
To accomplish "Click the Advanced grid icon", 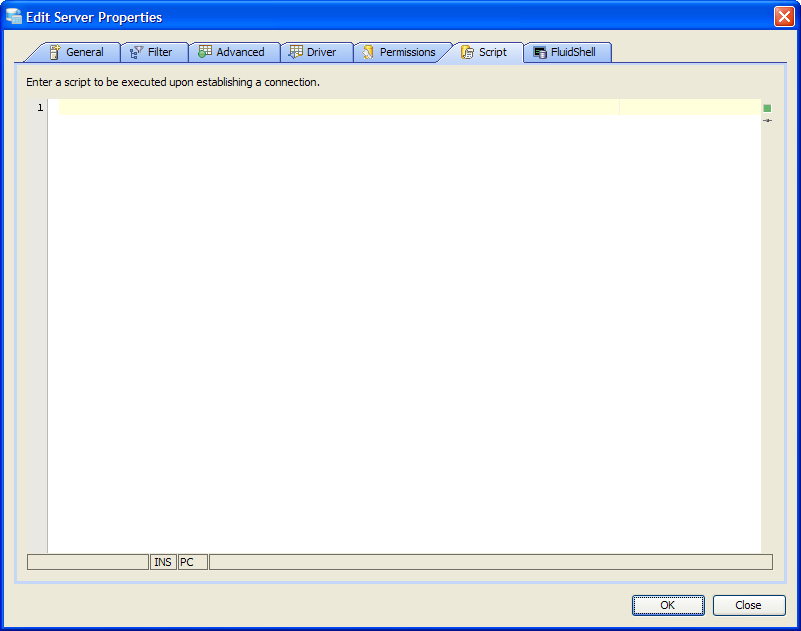I will point(205,52).
